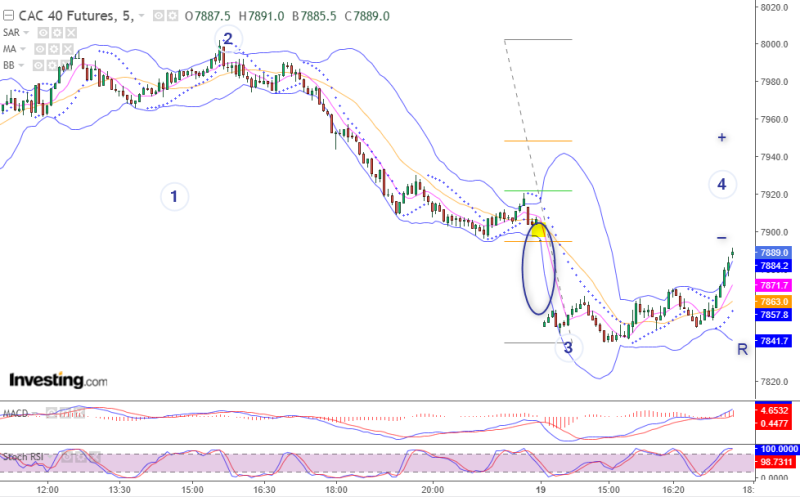Remove the Stoch RSI indicator with its X
The width and height of the screenshot is (800, 497).
coord(95,457)
